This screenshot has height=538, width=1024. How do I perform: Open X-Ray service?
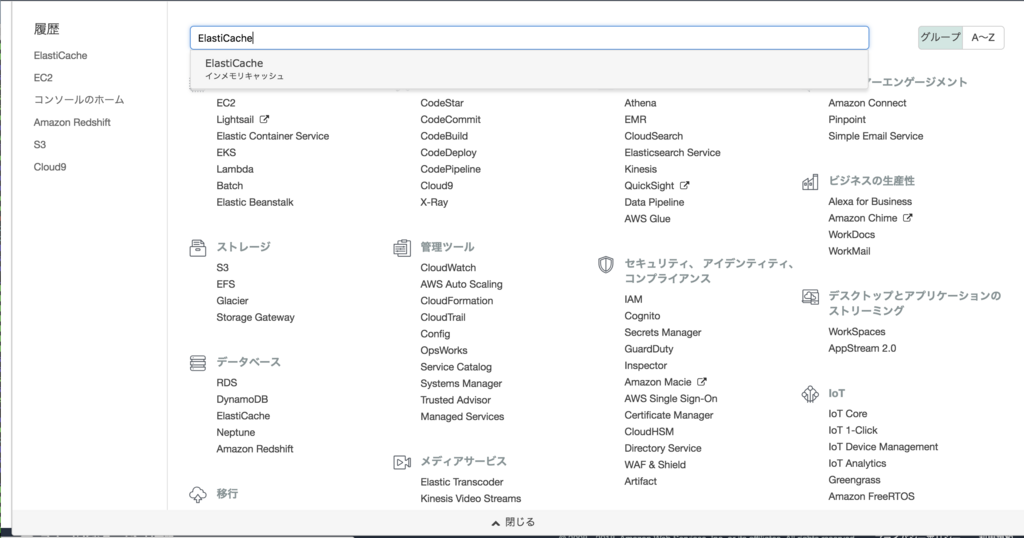(434, 202)
